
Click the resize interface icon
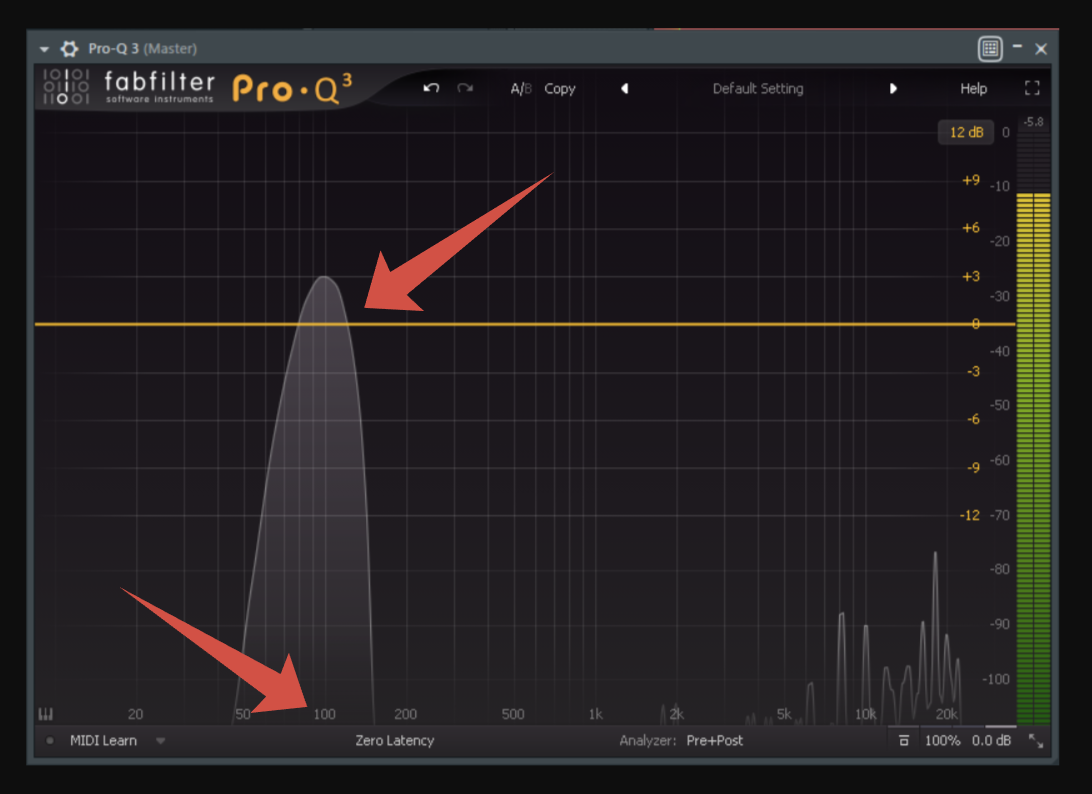coord(1036,741)
